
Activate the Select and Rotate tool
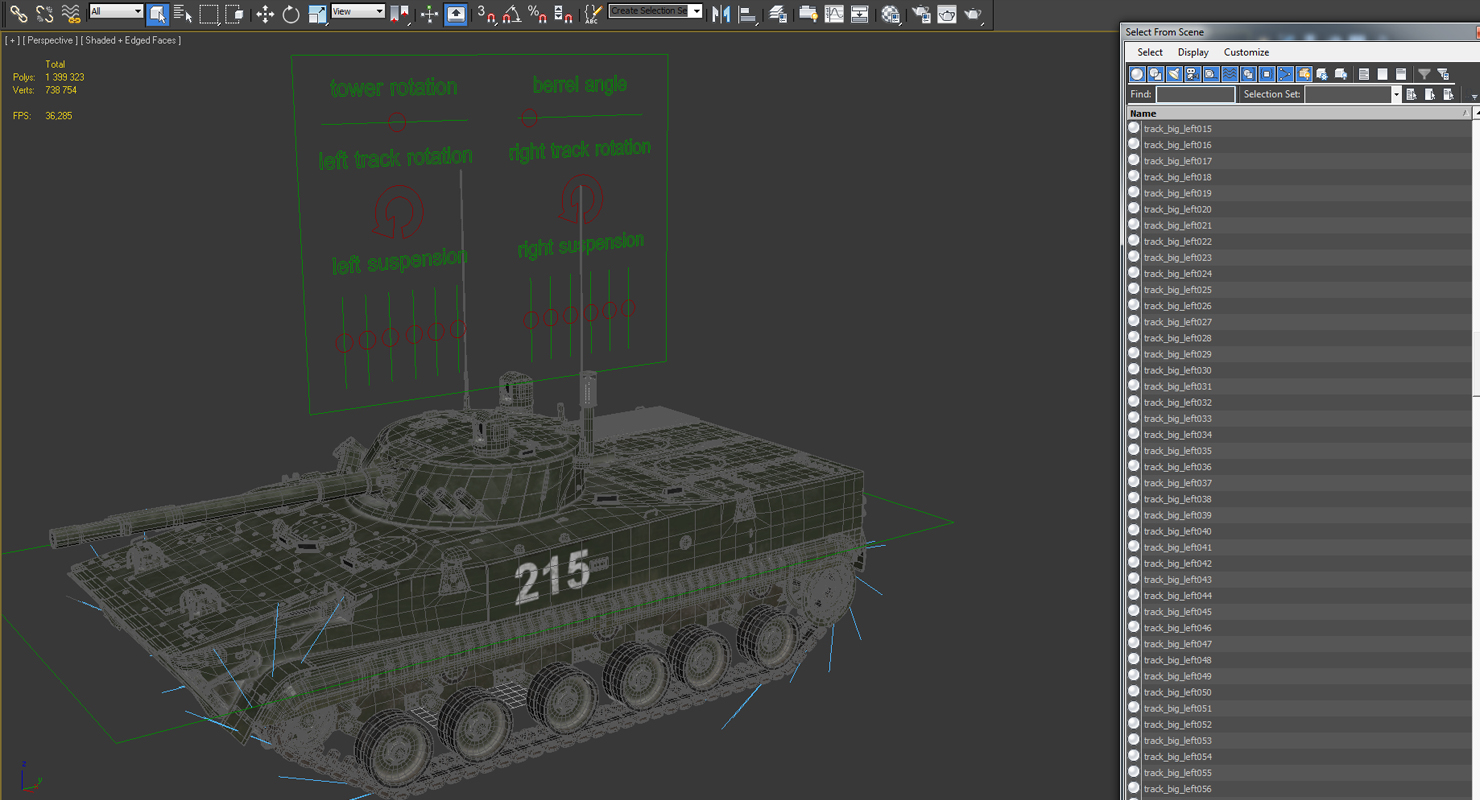[291, 14]
